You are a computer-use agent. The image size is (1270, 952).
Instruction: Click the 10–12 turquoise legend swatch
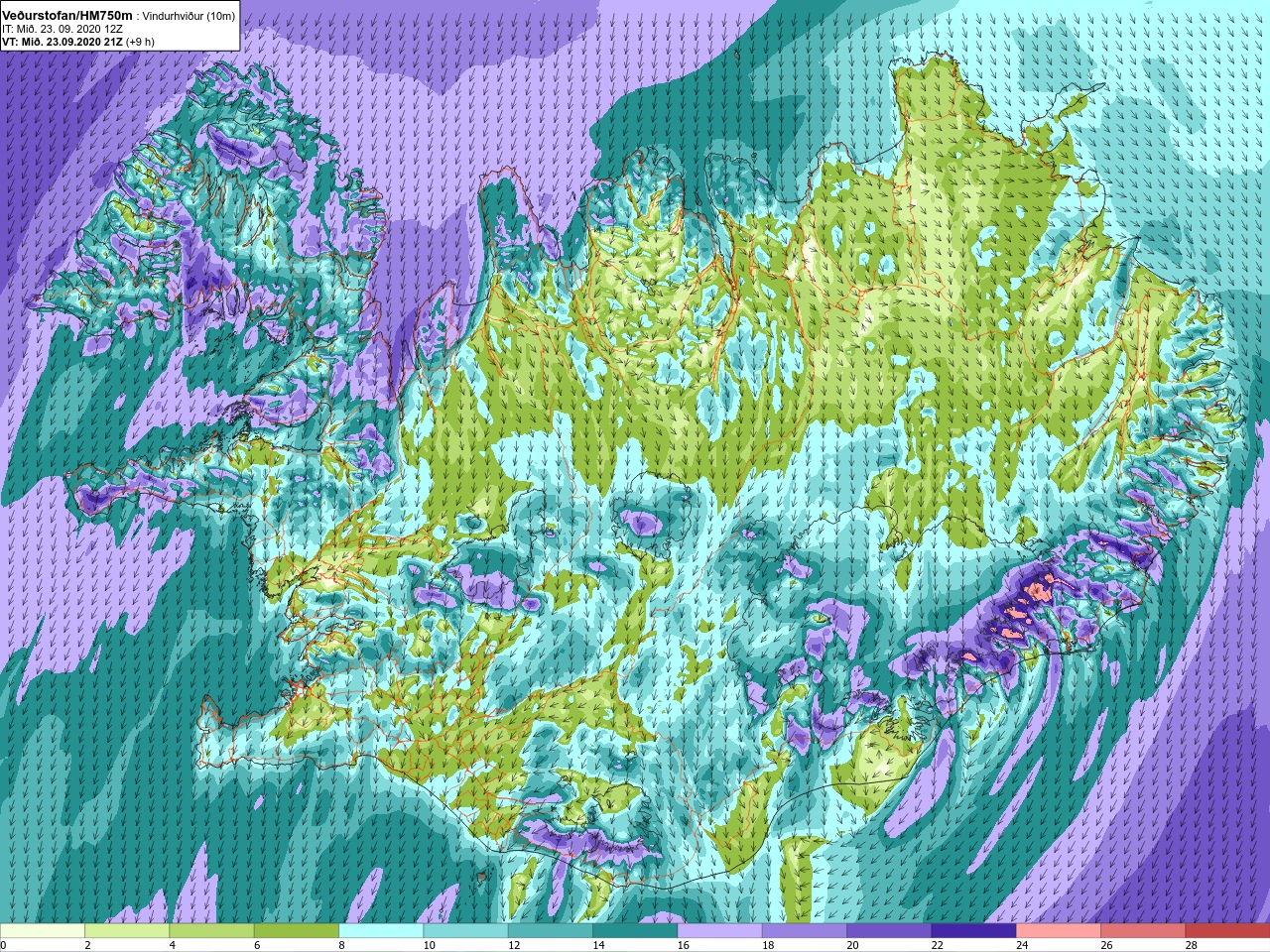click(465, 931)
